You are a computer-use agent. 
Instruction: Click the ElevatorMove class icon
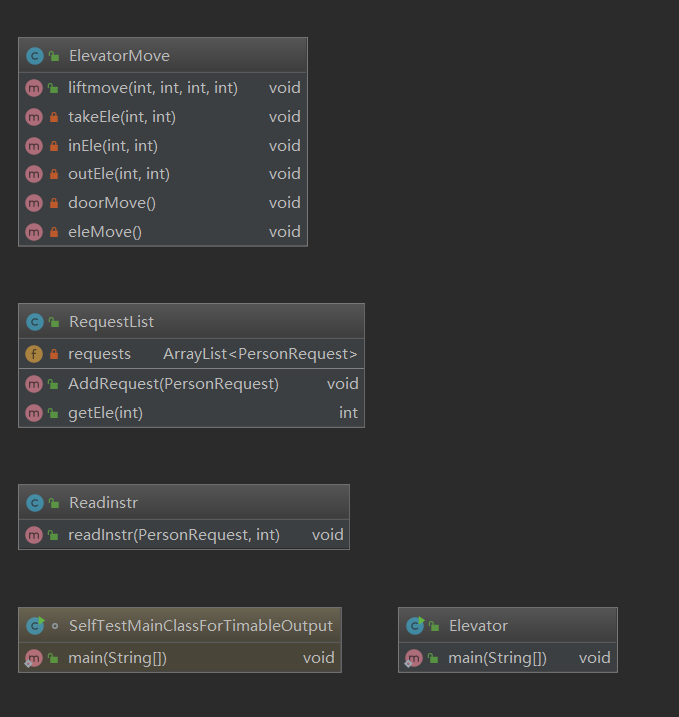pyautogui.click(x=34, y=56)
